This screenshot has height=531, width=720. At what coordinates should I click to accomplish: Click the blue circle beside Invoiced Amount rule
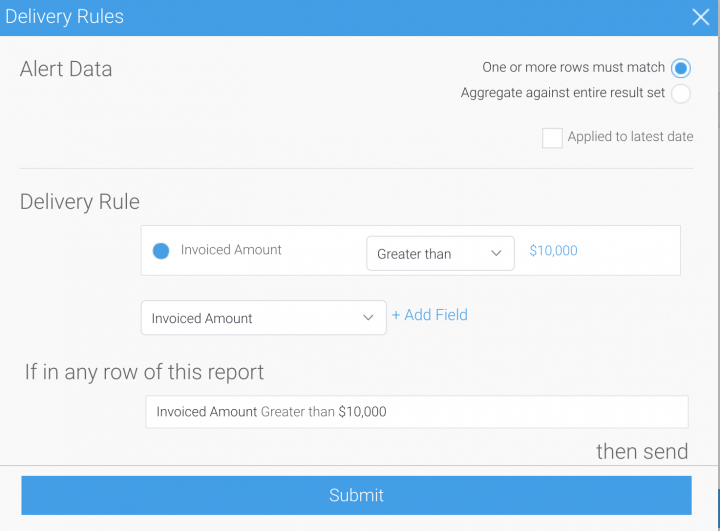point(161,251)
